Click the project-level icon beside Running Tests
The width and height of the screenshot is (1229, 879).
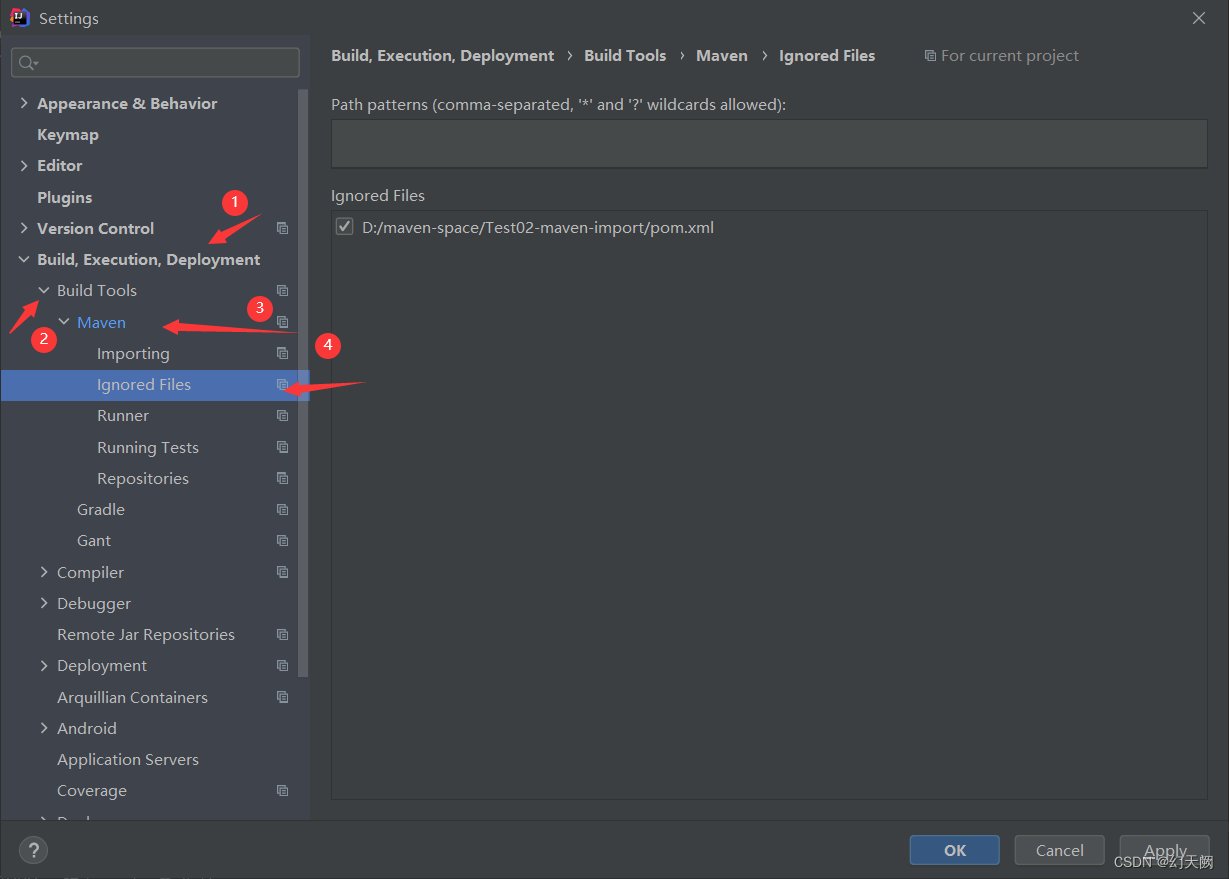[x=282, y=447]
